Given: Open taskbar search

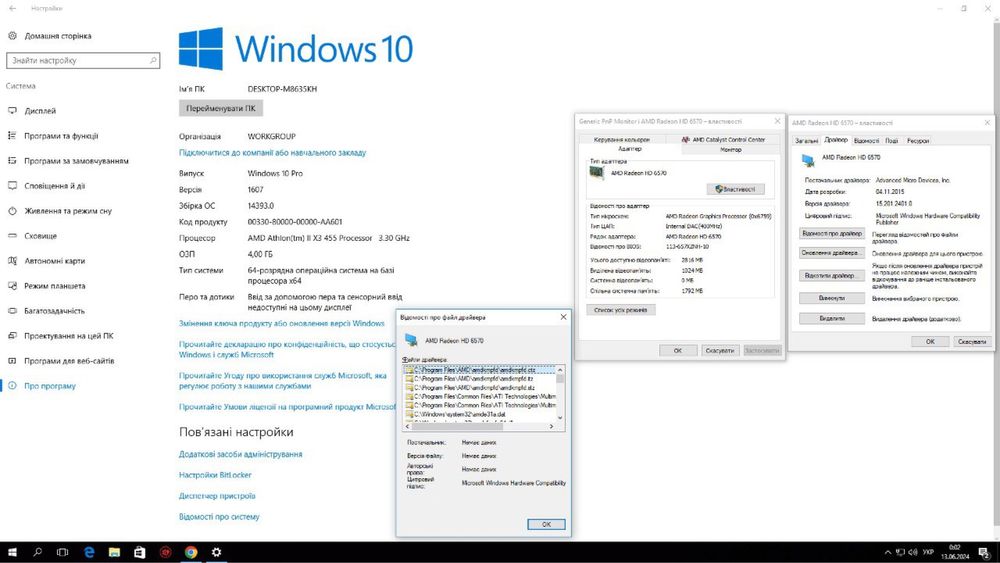Looking at the screenshot, I should (38, 552).
